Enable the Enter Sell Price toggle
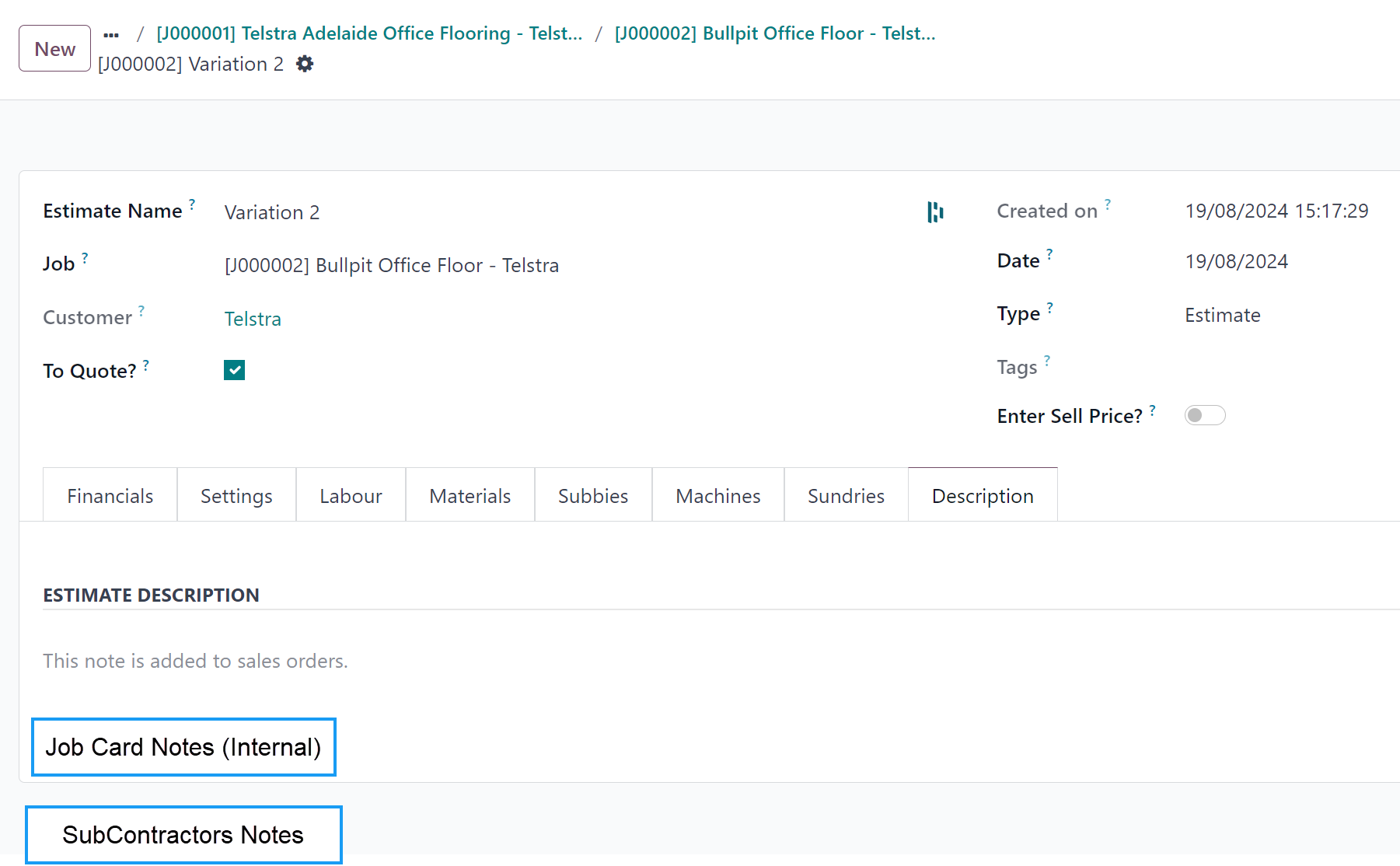The image size is (1400, 866). [x=1204, y=415]
